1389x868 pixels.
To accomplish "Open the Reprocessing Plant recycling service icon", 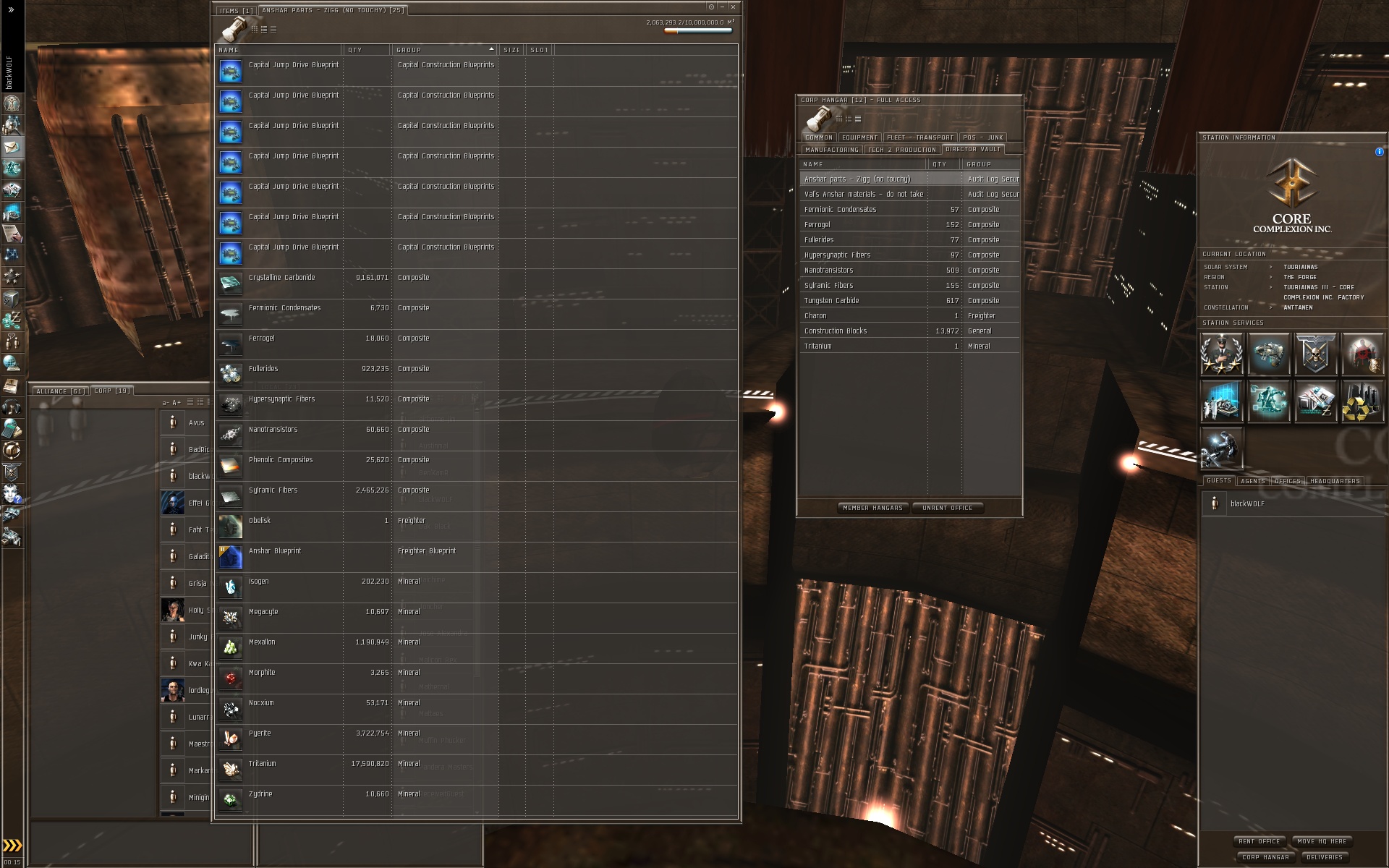I will point(1363,401).
